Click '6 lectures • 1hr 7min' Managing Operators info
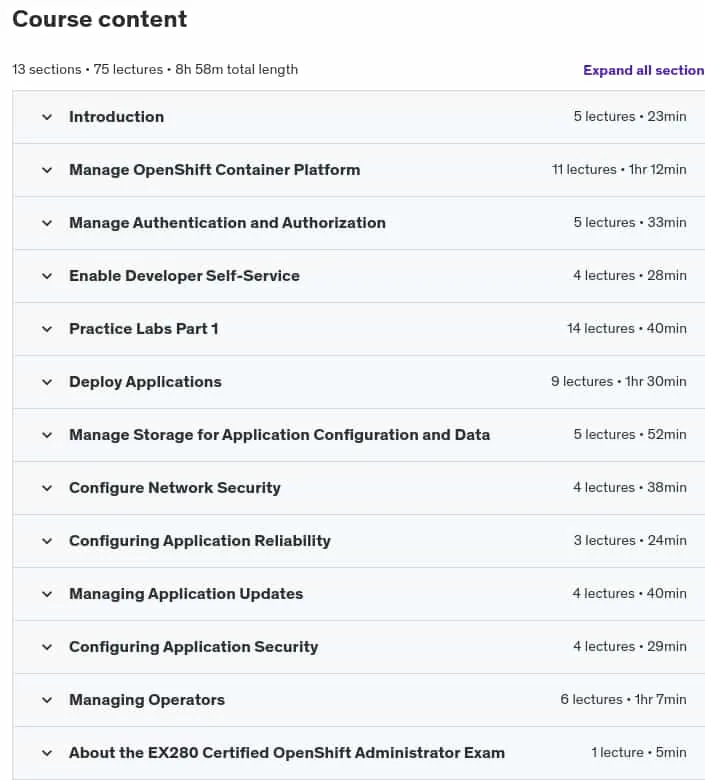Screen dimensions: 705x780 click(x=623, y=699)
